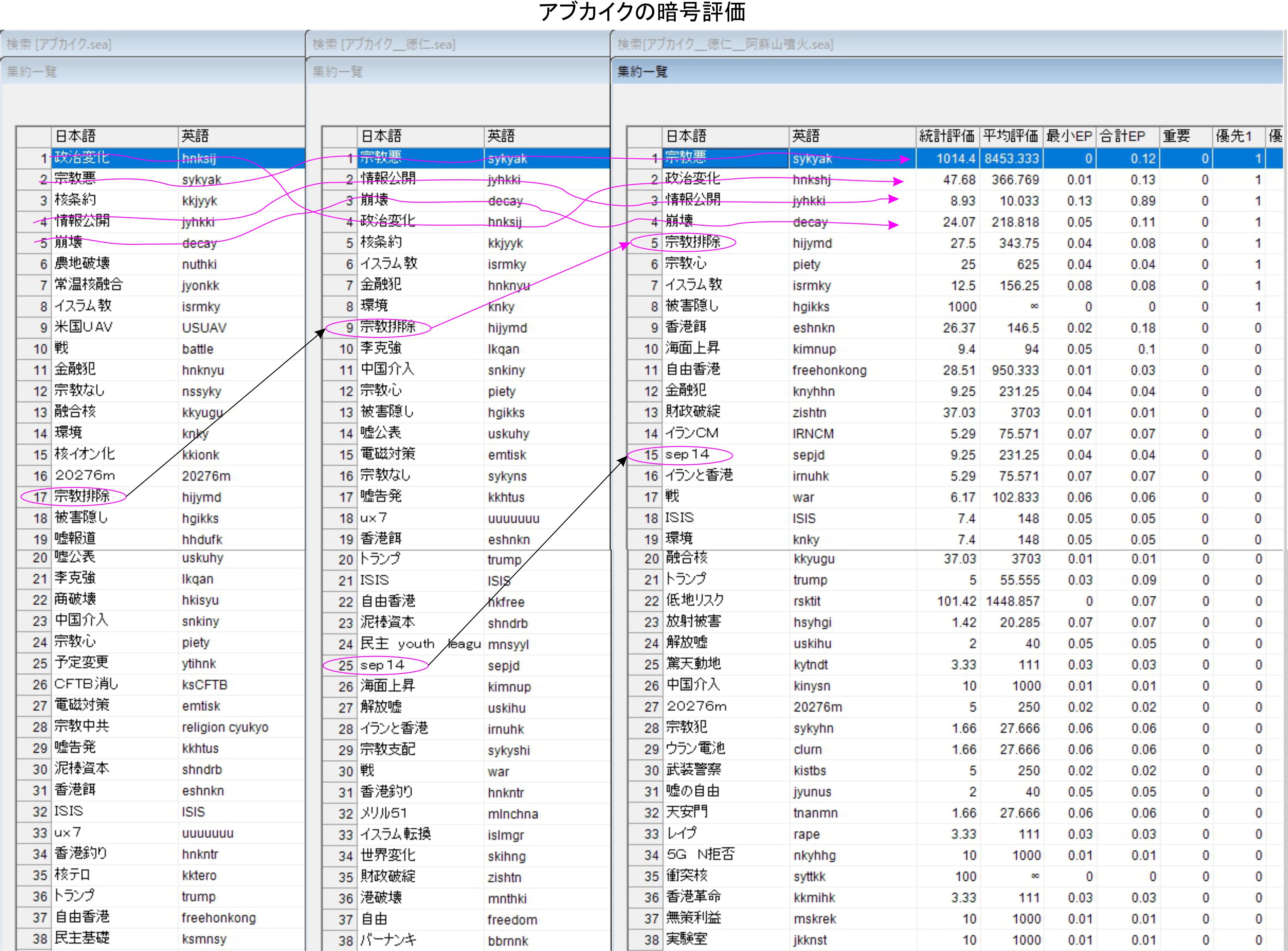Select row 5 宗教排除 in the right table
Image resolution: width=1288 pixels, height=951 pixels.
click(x=693, y=243)
